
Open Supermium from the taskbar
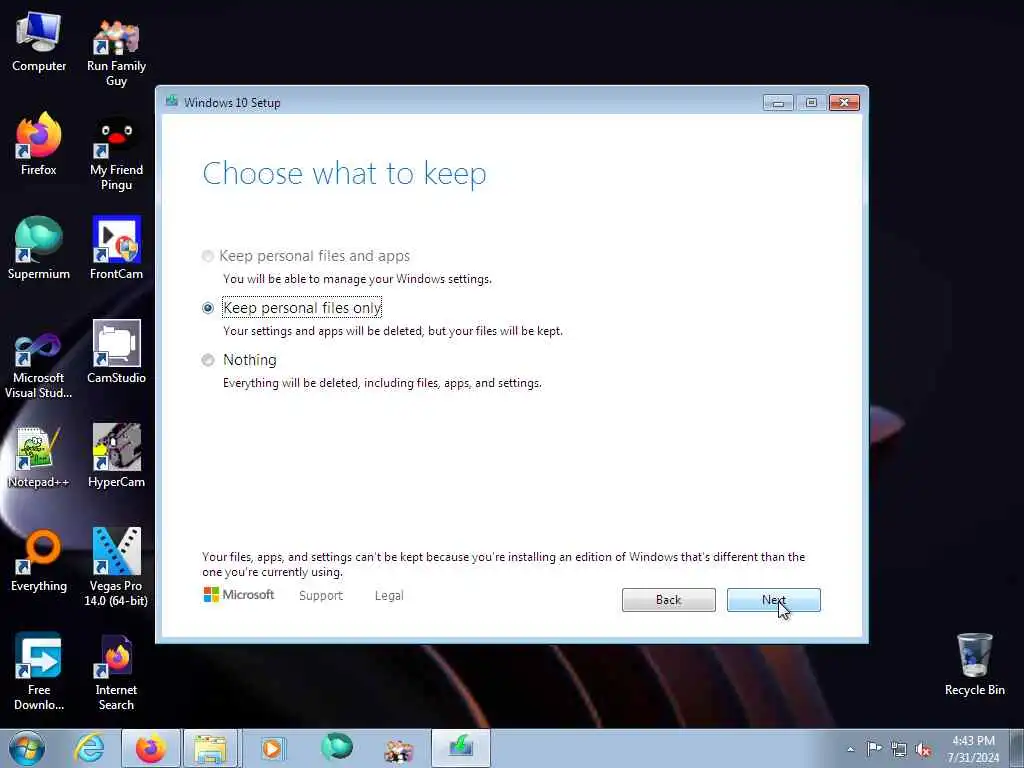[337, 747]
